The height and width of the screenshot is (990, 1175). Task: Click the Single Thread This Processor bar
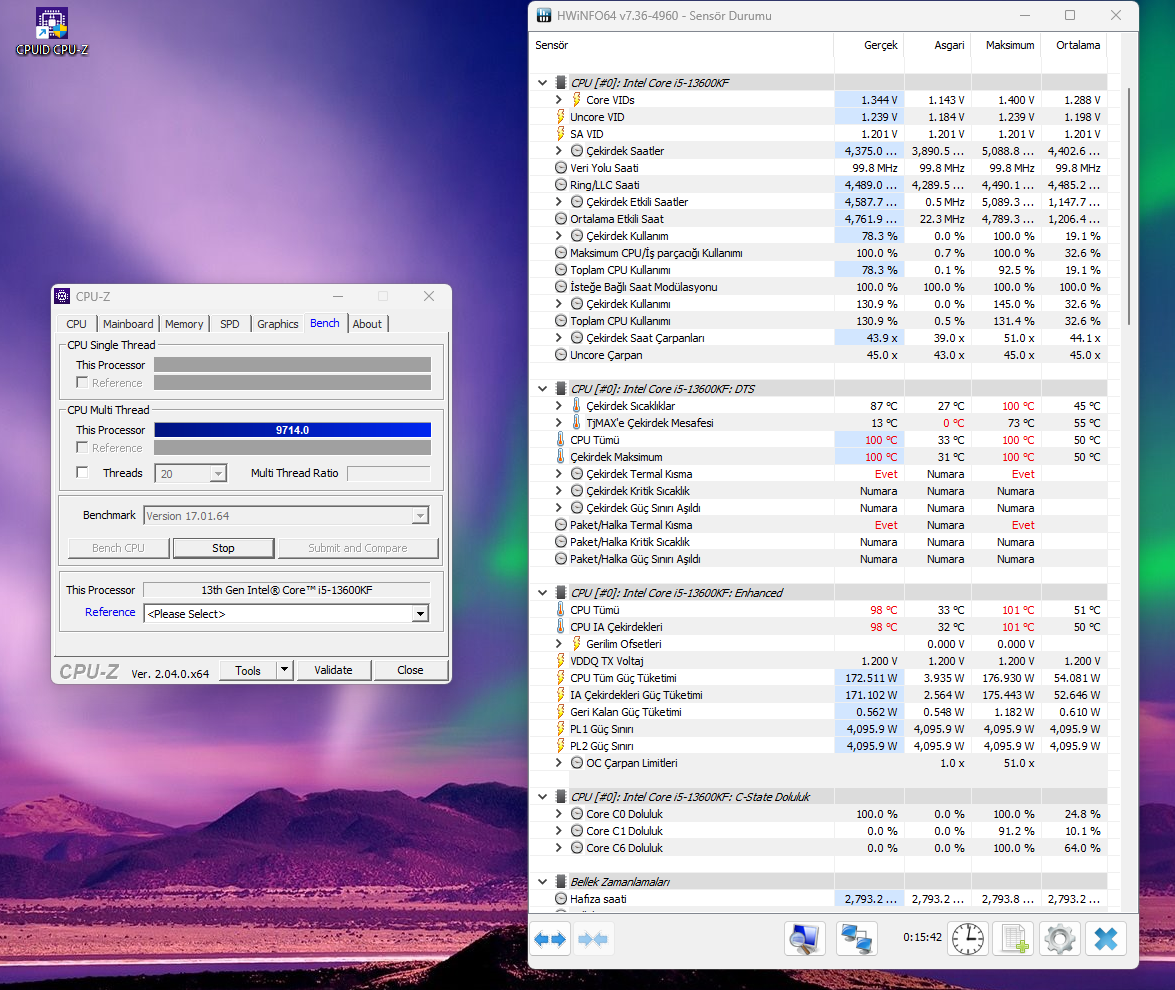coord(292,364)
